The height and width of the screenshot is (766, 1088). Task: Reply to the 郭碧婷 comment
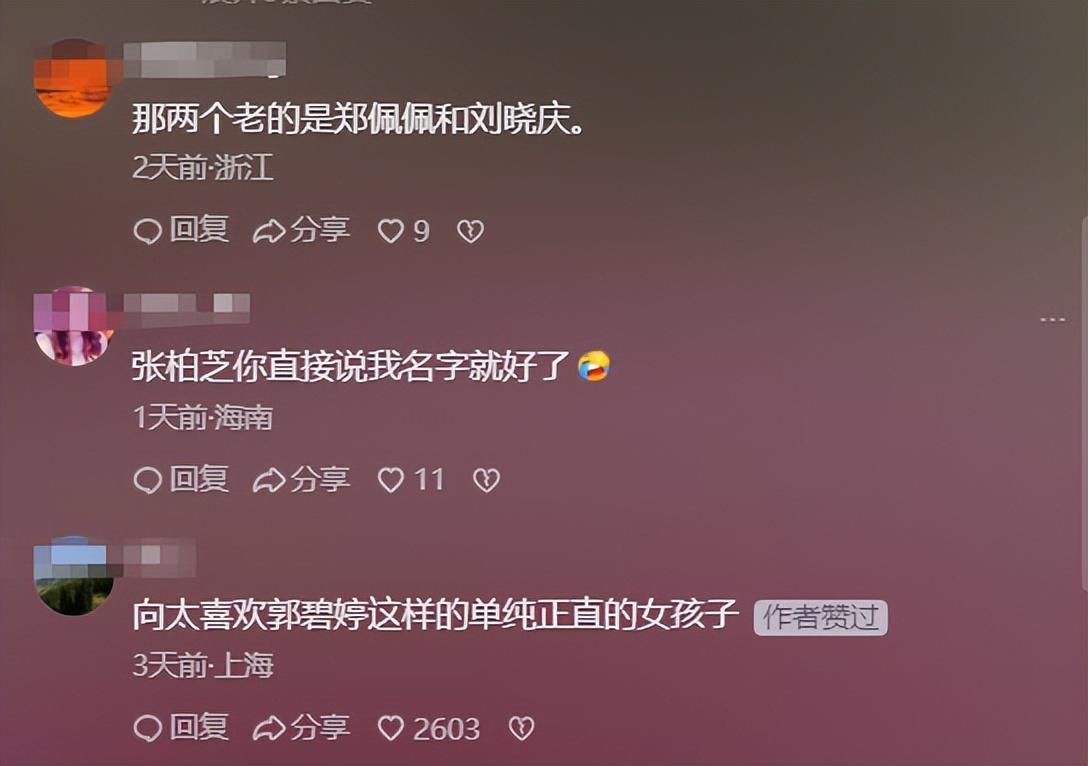[x=181, y=727]
